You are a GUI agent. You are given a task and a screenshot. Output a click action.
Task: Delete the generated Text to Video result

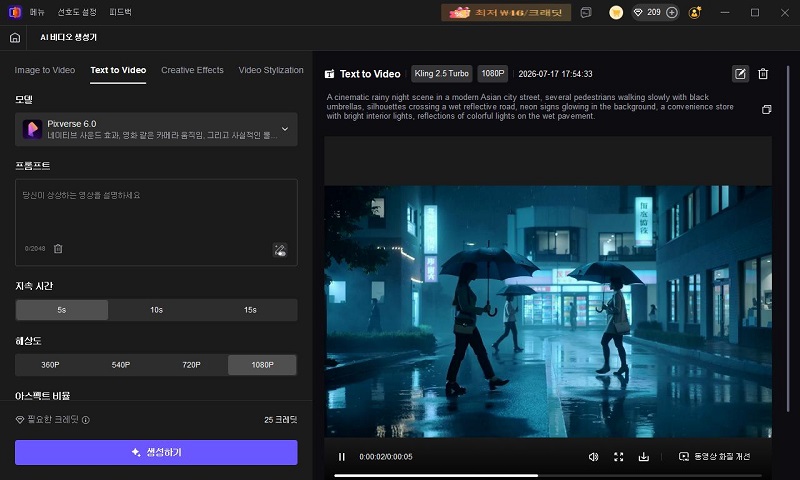(x=763, y=74)
